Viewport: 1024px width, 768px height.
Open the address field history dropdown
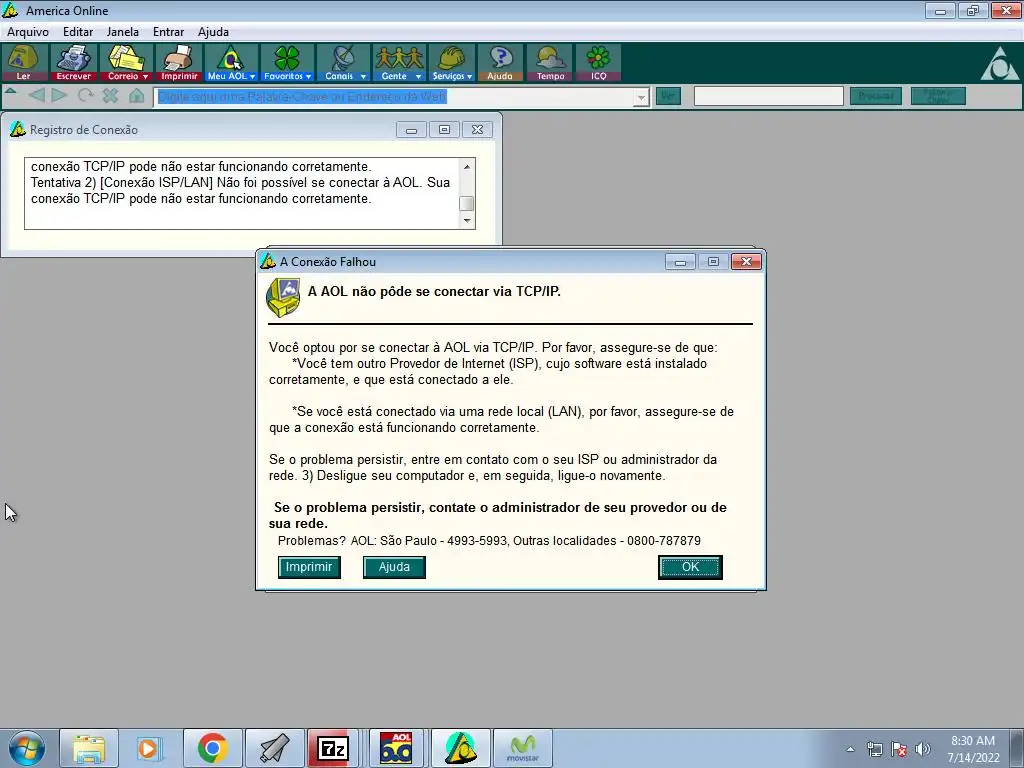(x=642, y=97)
